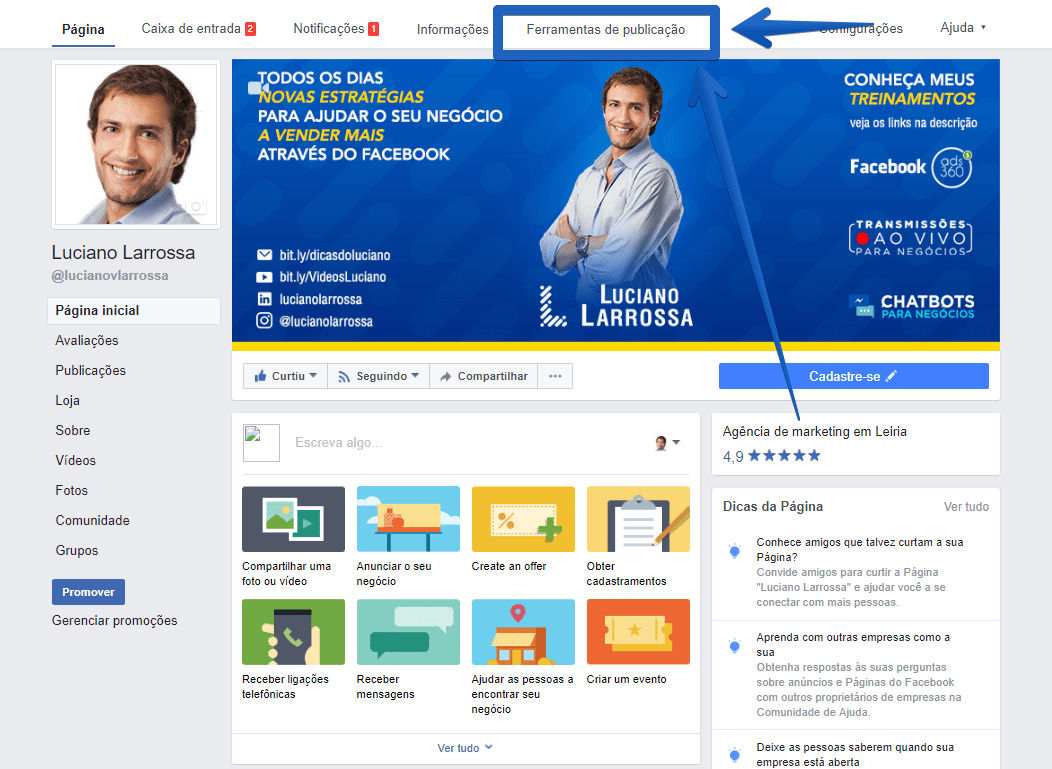This screenshot has width=1052, height=769.
Task: Open the Sobre section
Action: pyautogui.click(x=72, y=431)
